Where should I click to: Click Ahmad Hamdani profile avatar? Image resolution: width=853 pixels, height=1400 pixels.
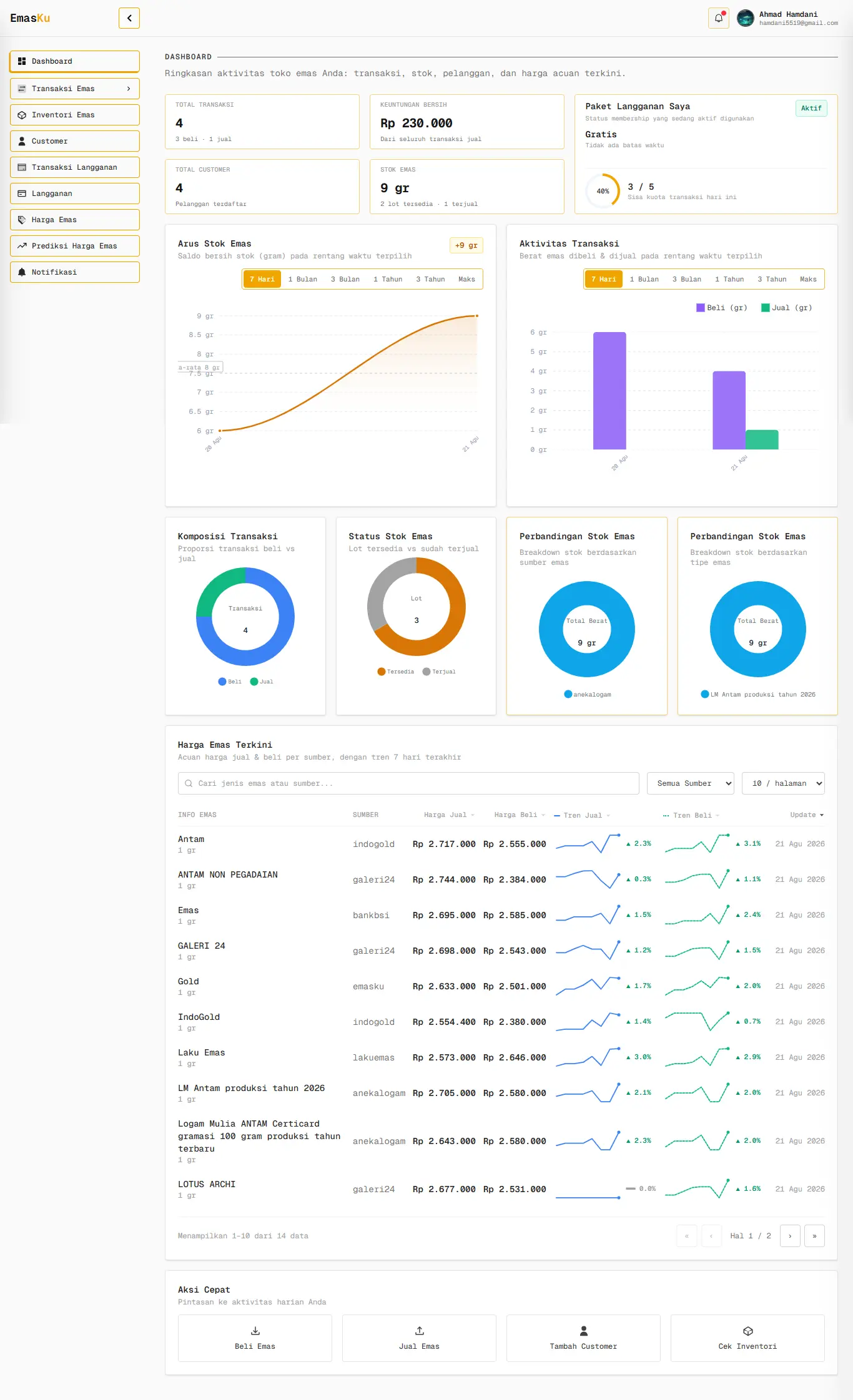[x=746, y=18]
